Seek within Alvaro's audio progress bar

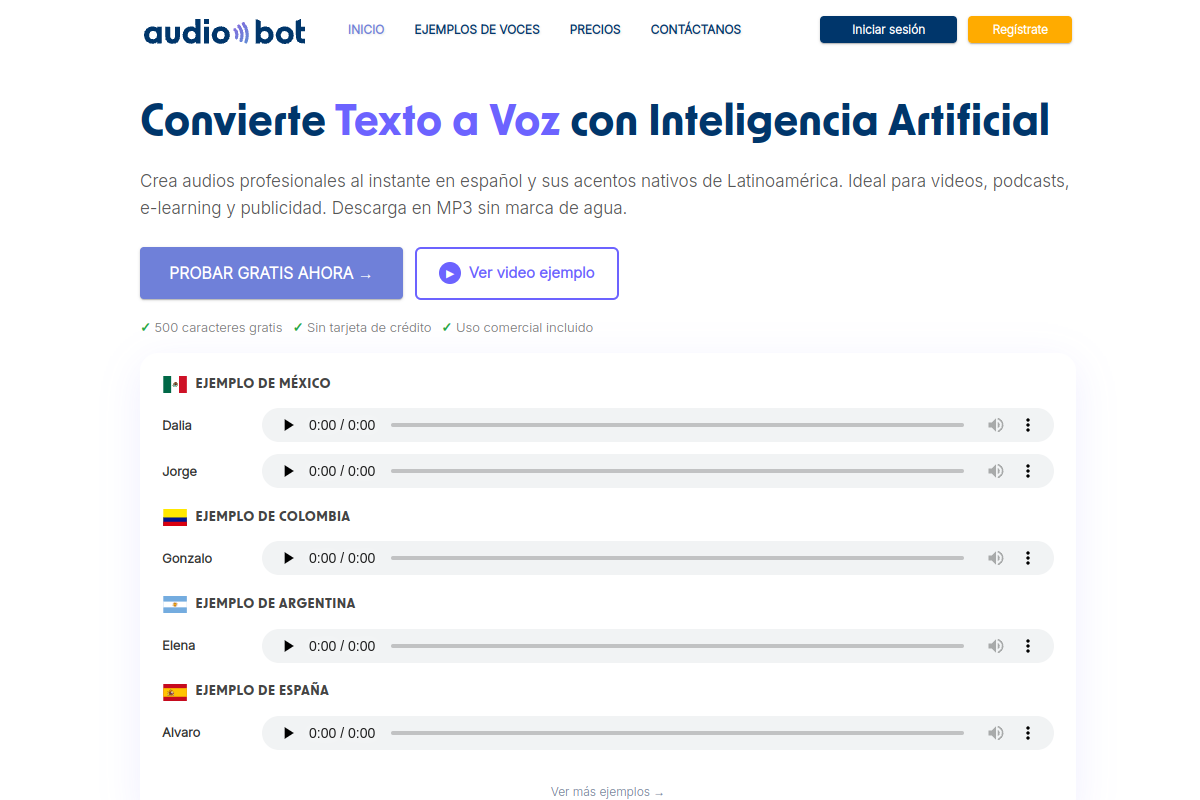677,733
